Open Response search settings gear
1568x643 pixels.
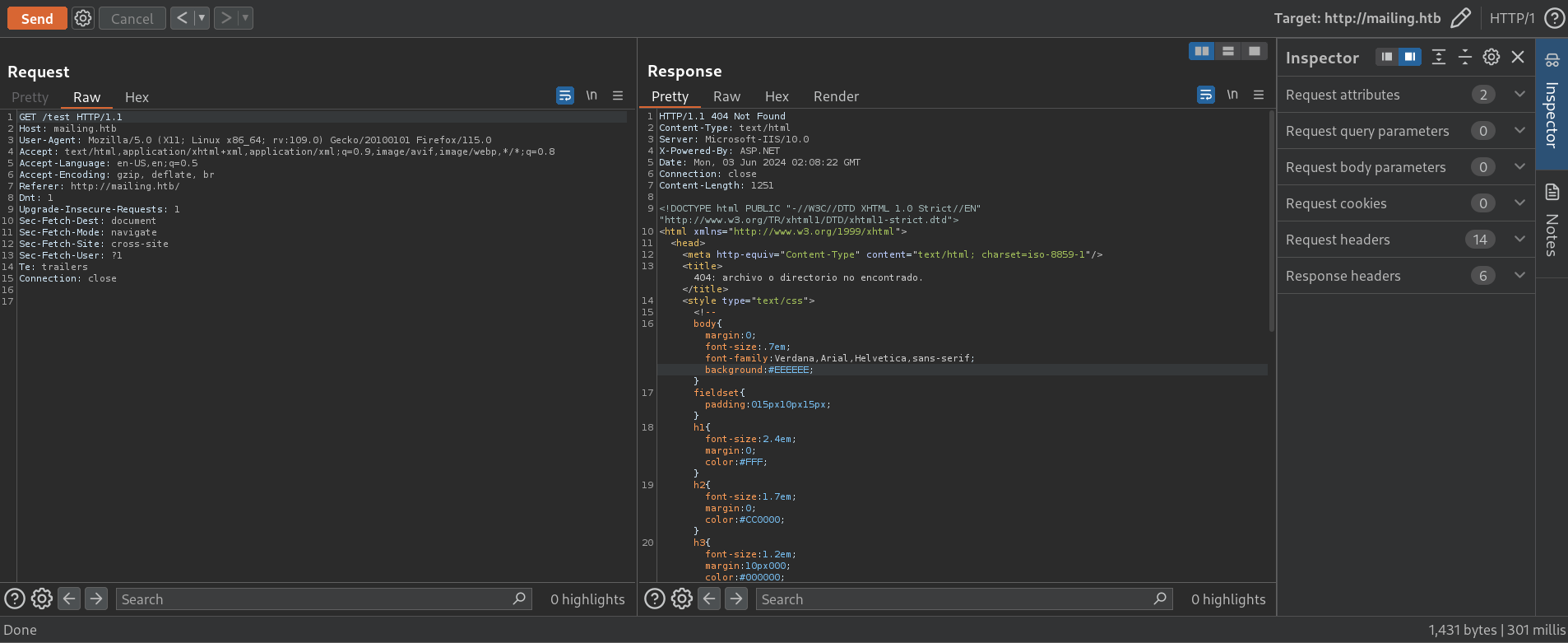[x=682, y=599]
